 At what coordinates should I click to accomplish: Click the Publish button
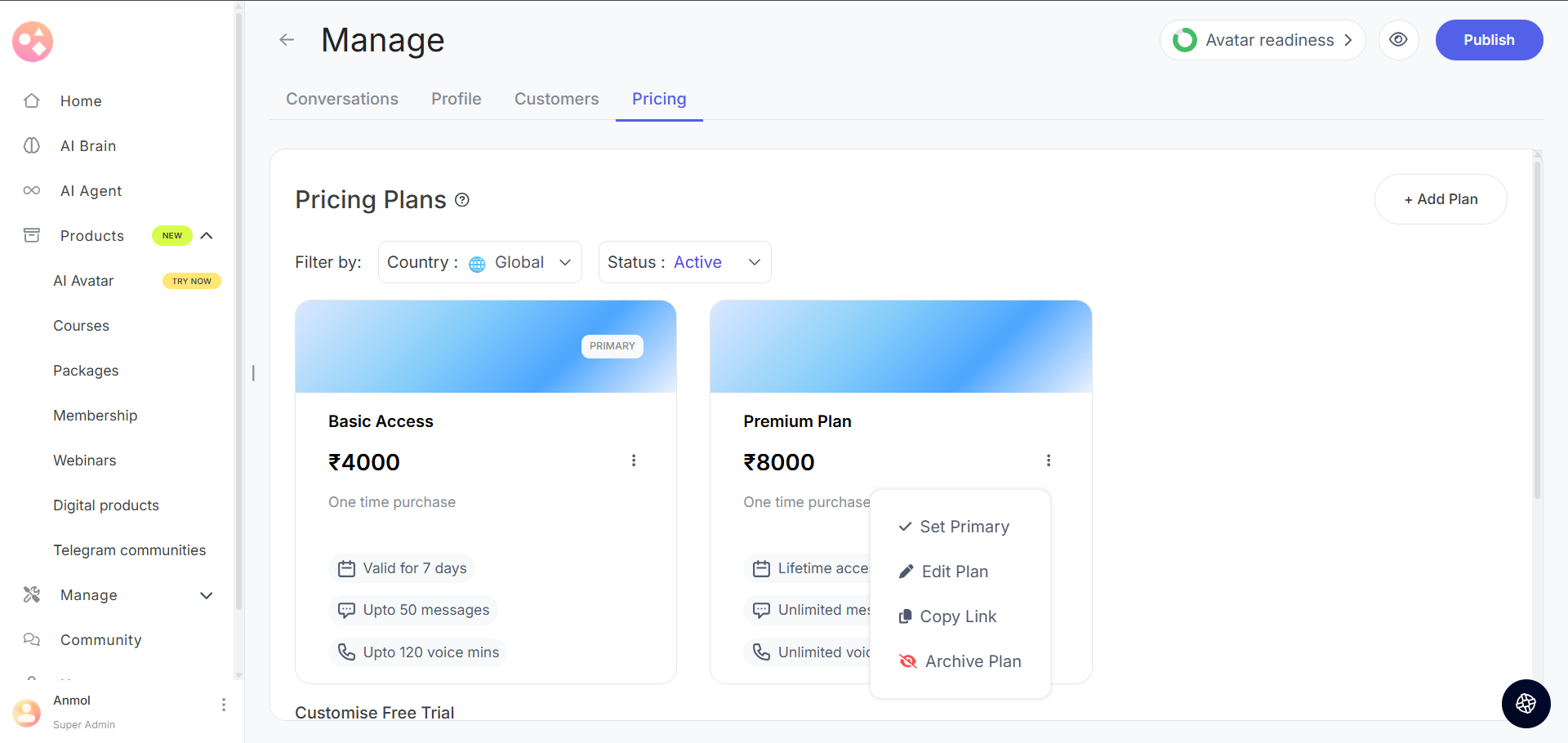tap(1488, 40)
